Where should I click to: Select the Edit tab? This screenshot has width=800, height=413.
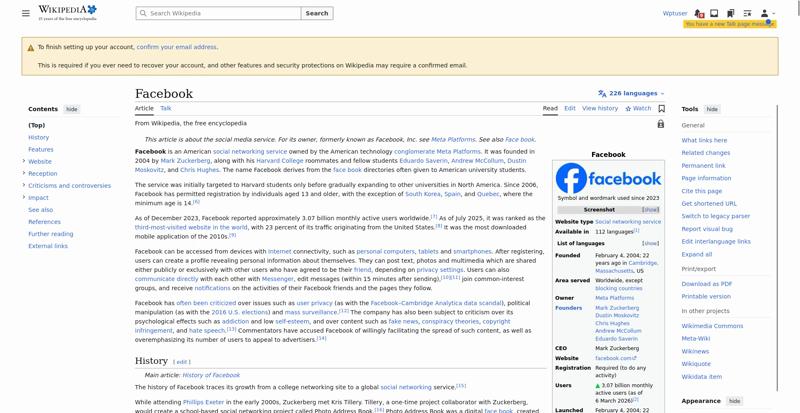point(570,108)
